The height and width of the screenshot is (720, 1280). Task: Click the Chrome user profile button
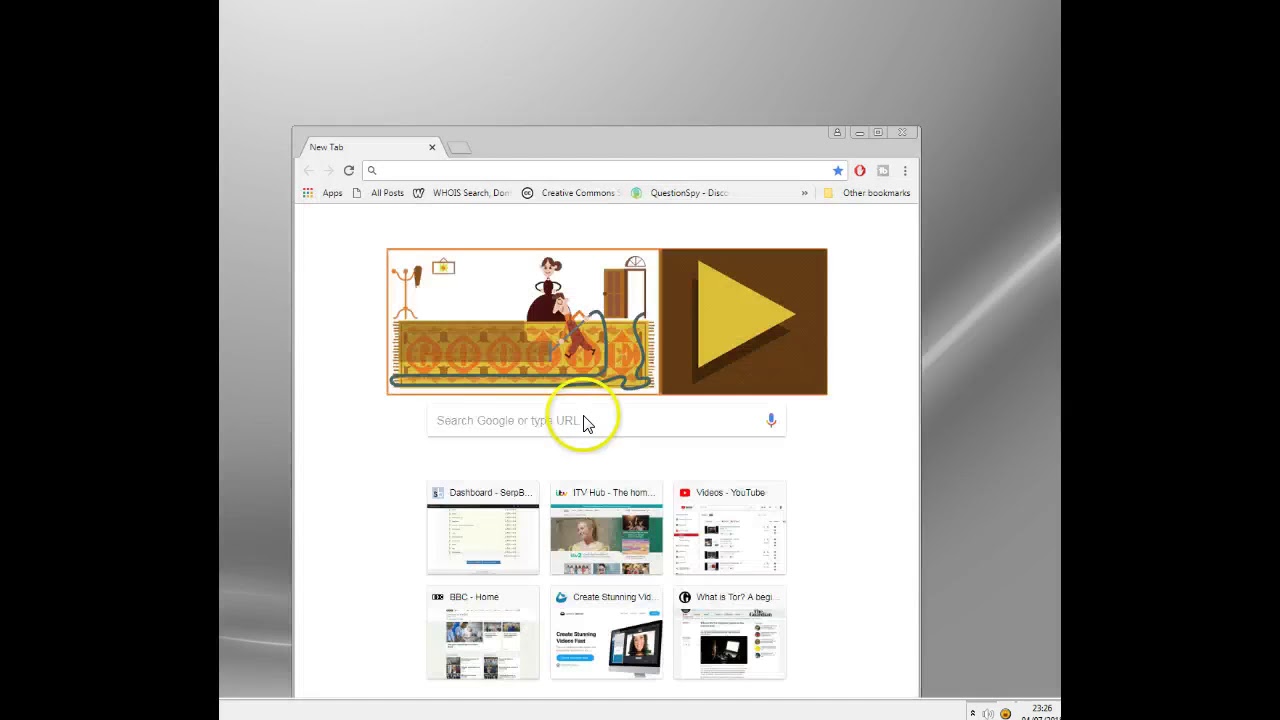pos(837,132)
